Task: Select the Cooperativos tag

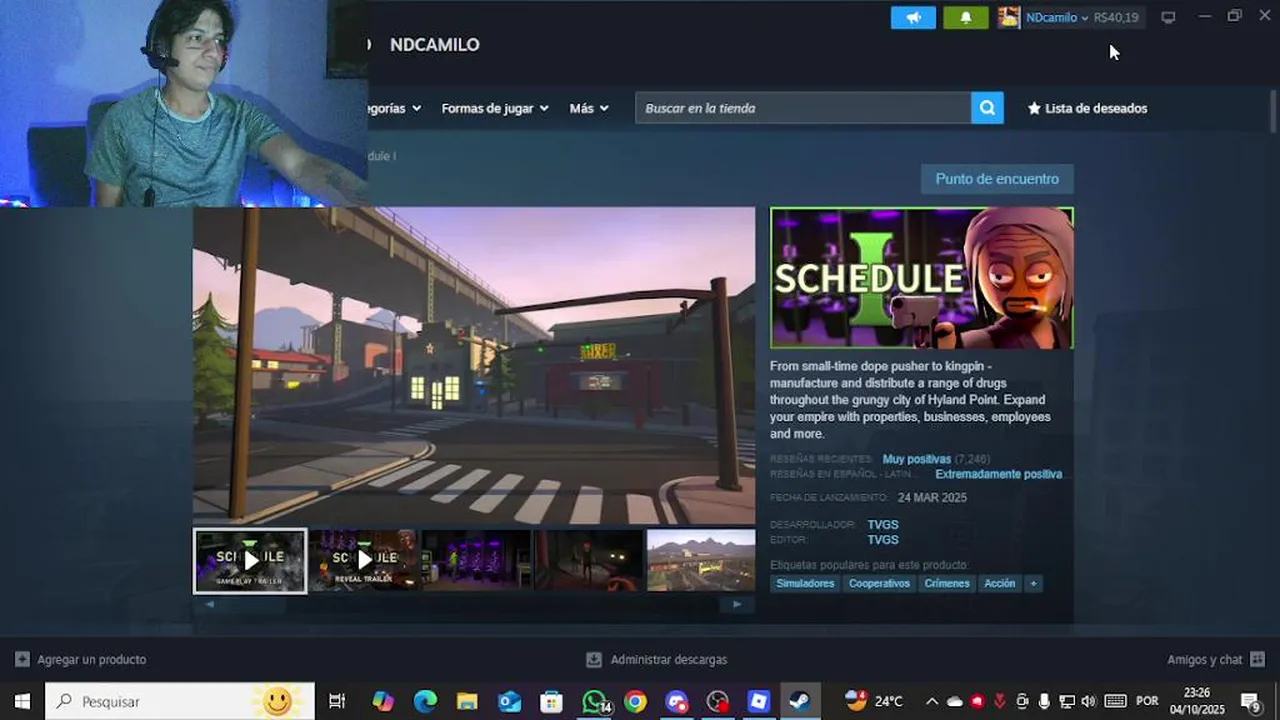Action: (x=879, y=583)
